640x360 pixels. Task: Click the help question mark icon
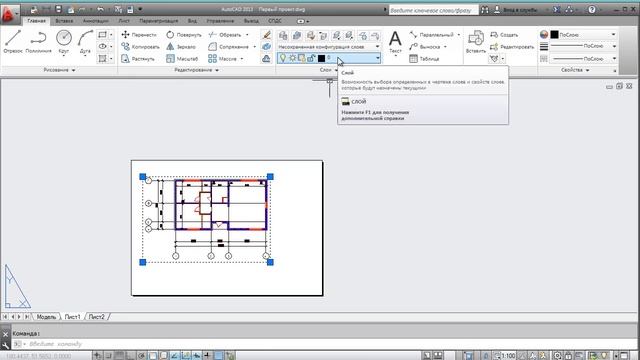(592, 9)
